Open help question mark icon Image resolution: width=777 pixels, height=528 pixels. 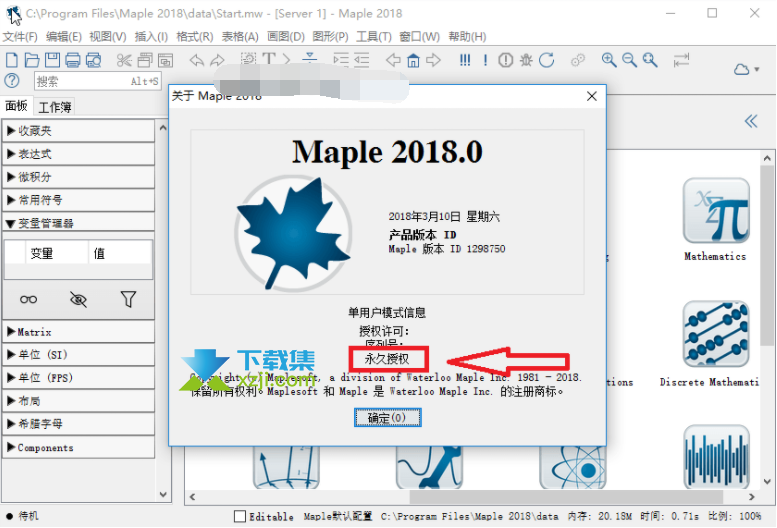(x=12, y=81)
